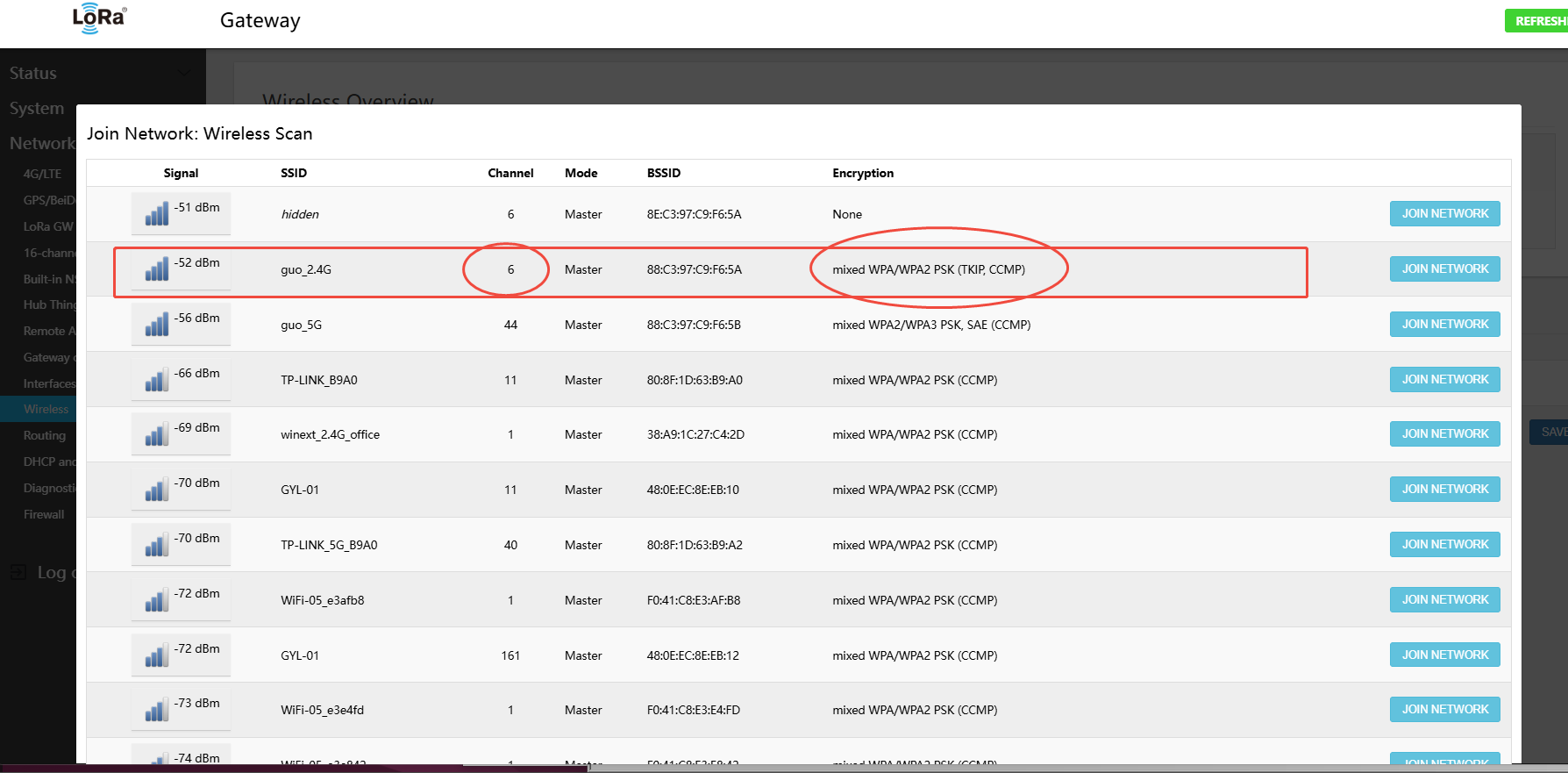Image resolution: width=1568 pixels, height=773 pixels.
Task: Click signal icon for WiFi-05_e3e4fd
Action: click(157, 710)
